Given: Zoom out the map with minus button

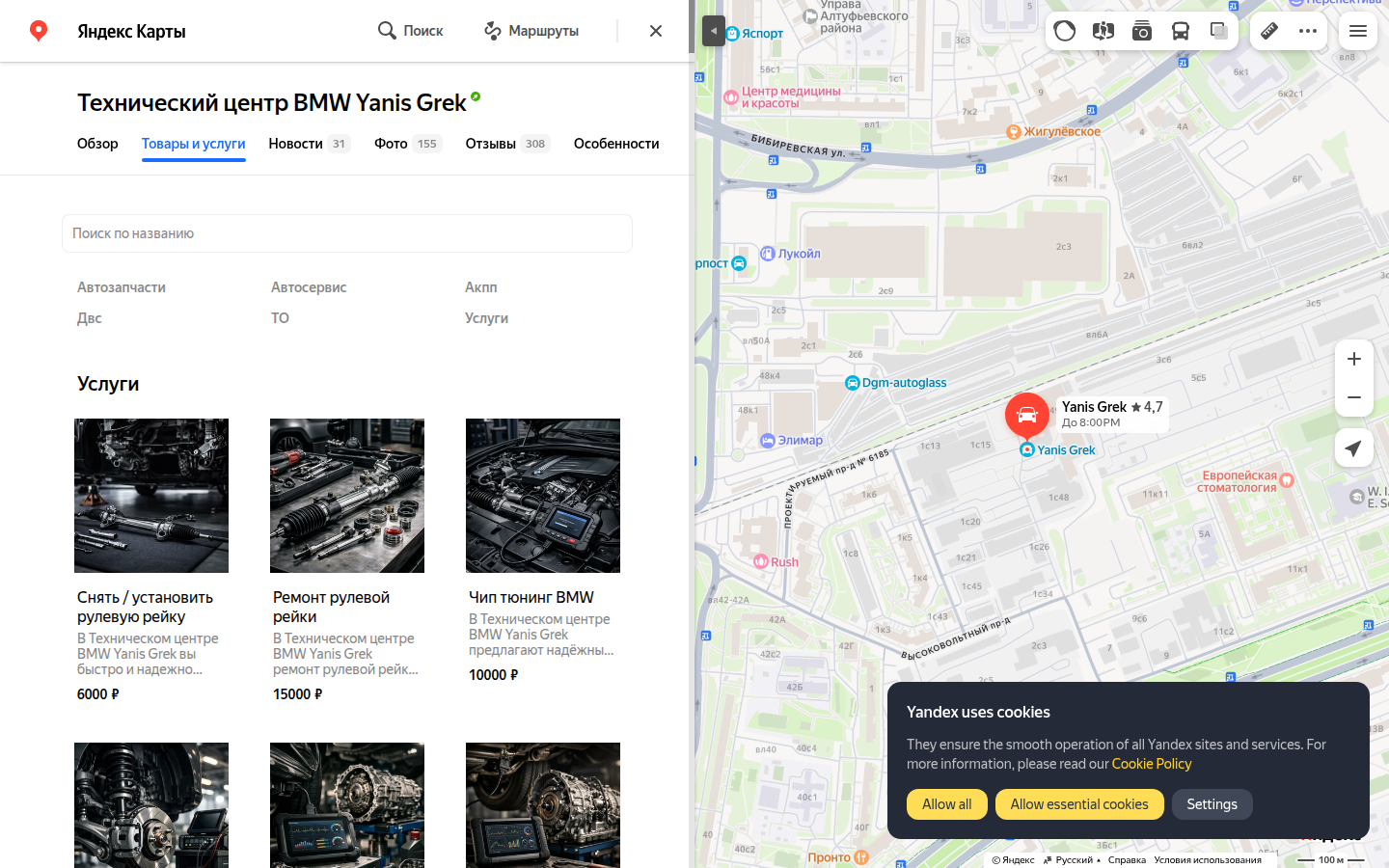Looking at the screenshot, I should [x=1354, y=397].
